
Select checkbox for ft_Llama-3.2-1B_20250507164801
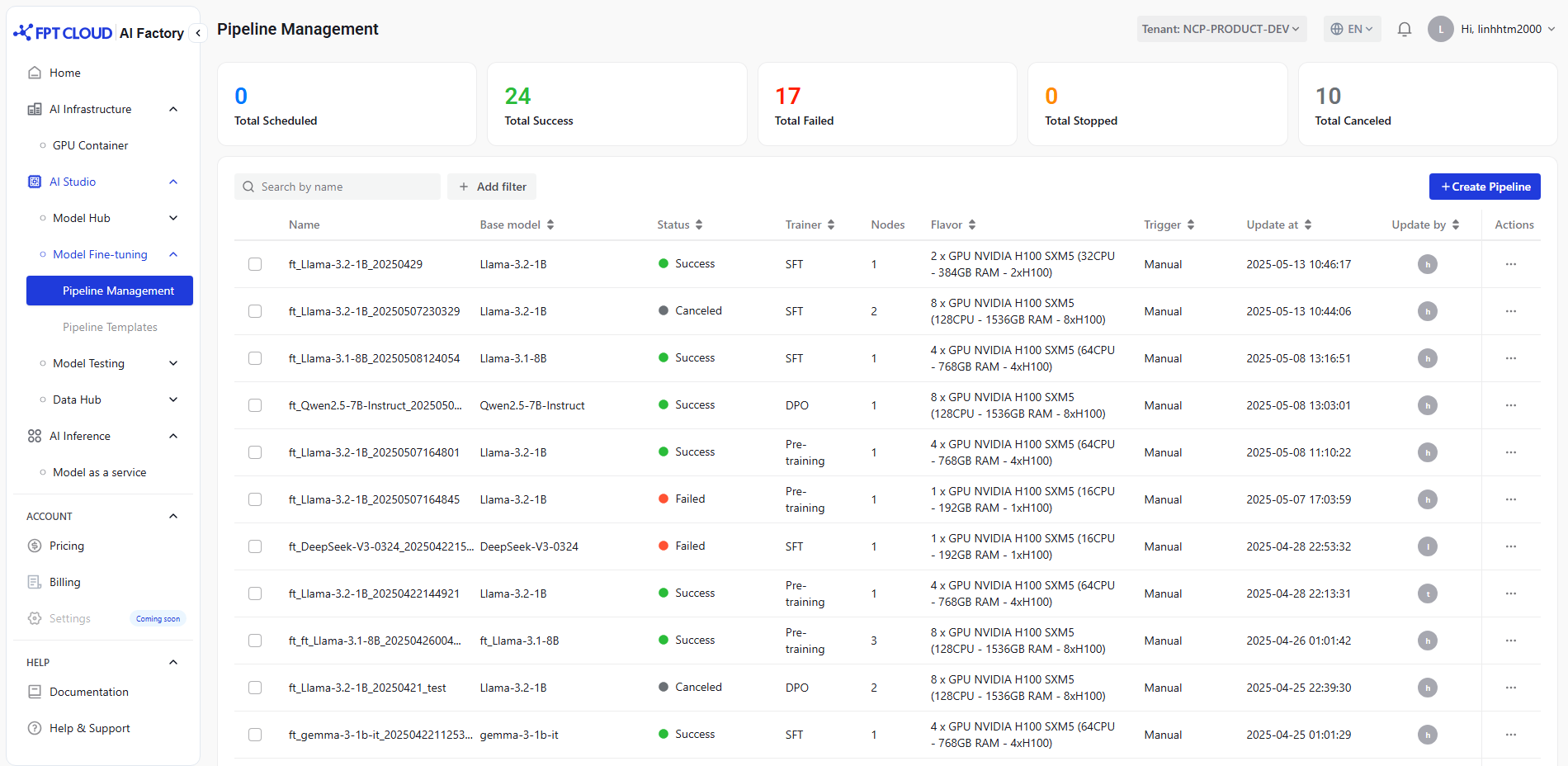pyautogui.click(x=255, y=452)
